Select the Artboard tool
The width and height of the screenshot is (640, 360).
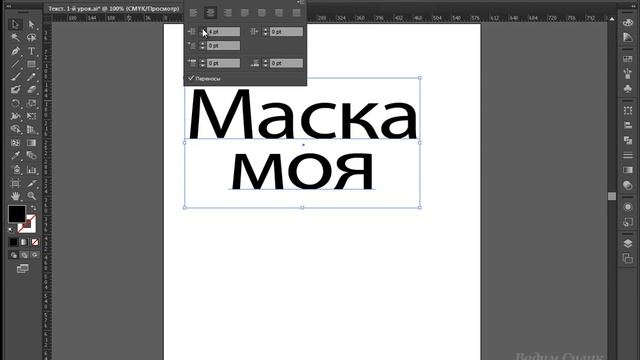[15, 183]
